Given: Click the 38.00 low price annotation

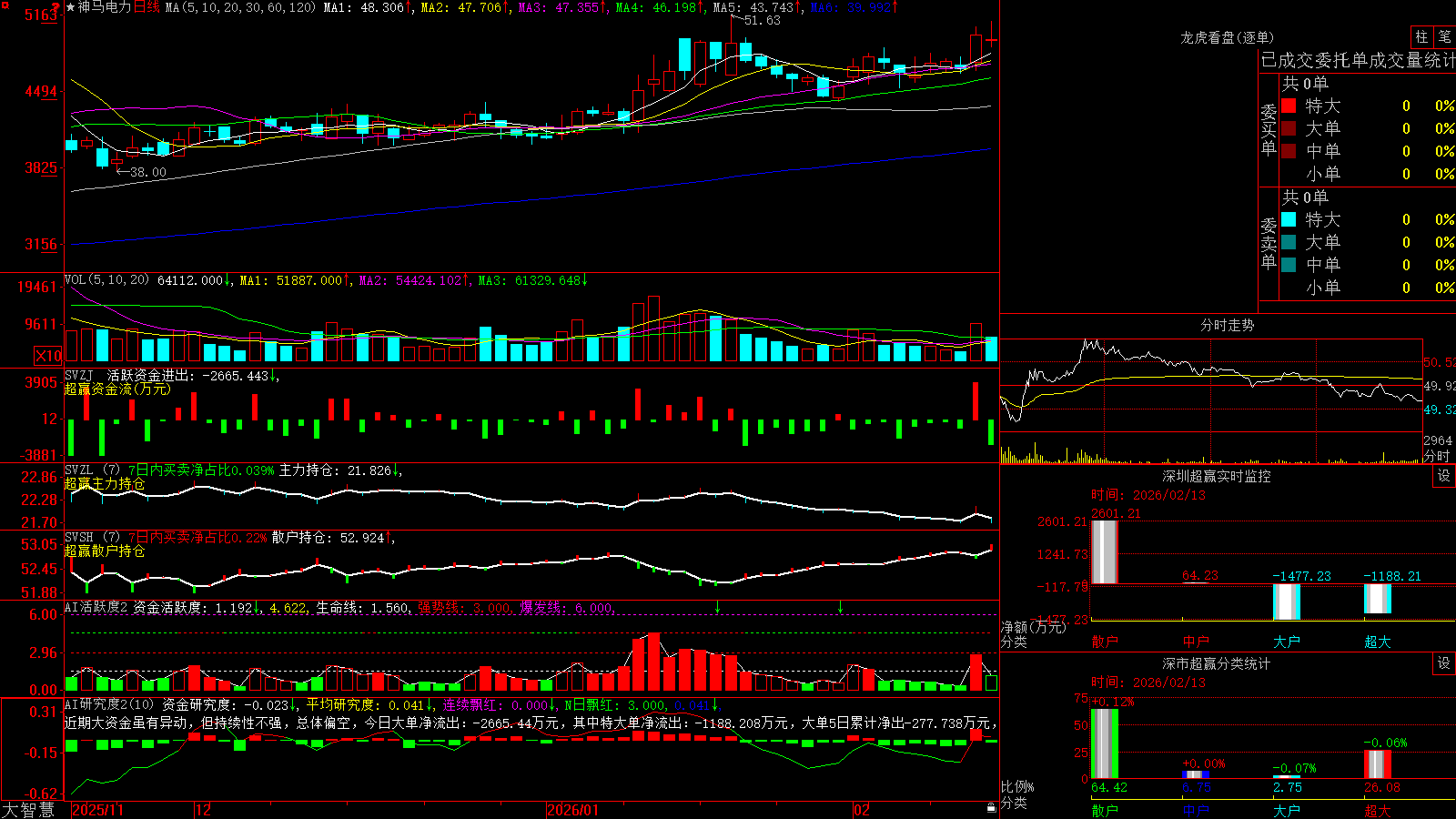Looking at the screenshot, I should [x=147, y=172].
